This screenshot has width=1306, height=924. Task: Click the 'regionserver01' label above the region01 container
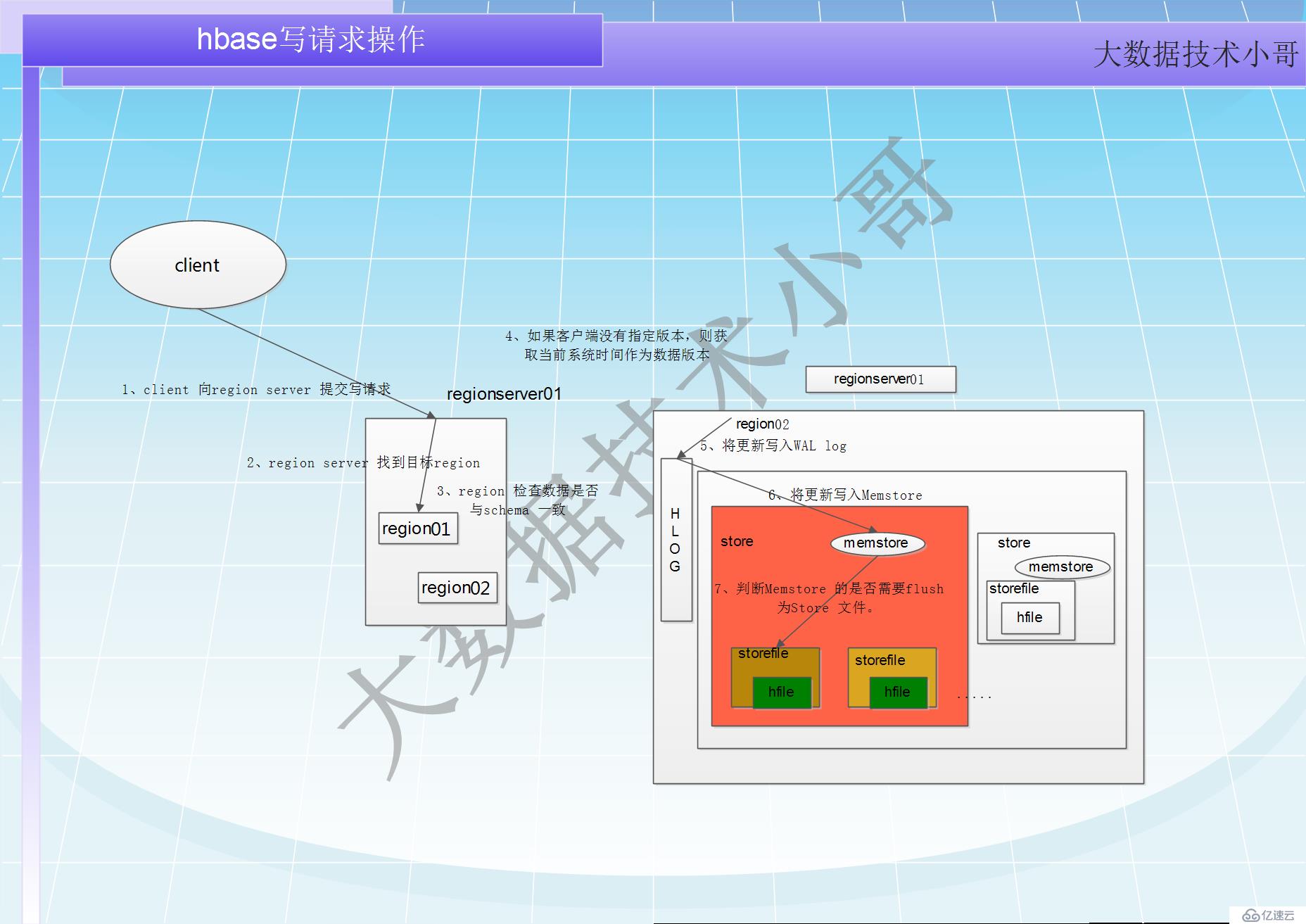click(x=504, y=394)
